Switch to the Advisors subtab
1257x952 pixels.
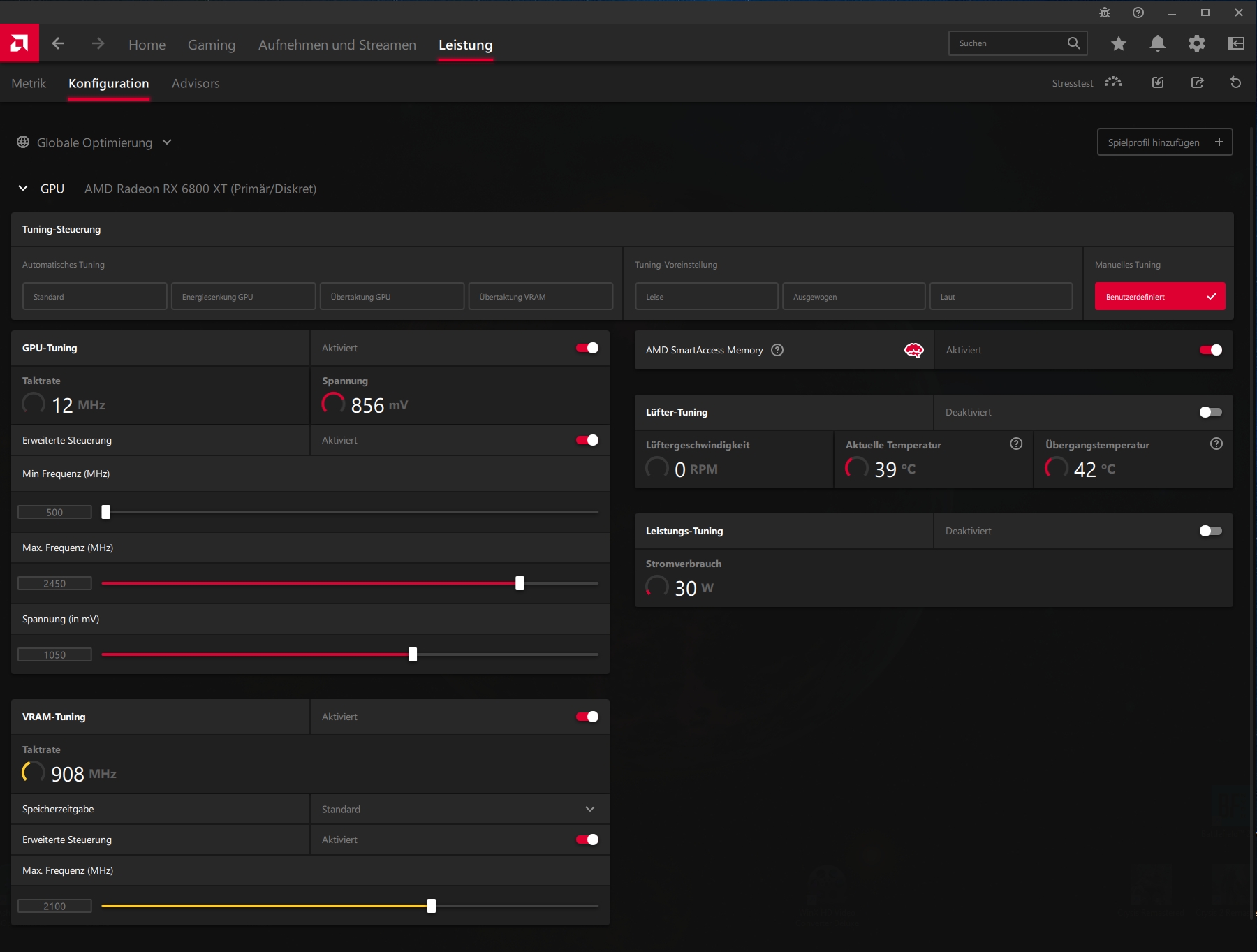[196, 83]
